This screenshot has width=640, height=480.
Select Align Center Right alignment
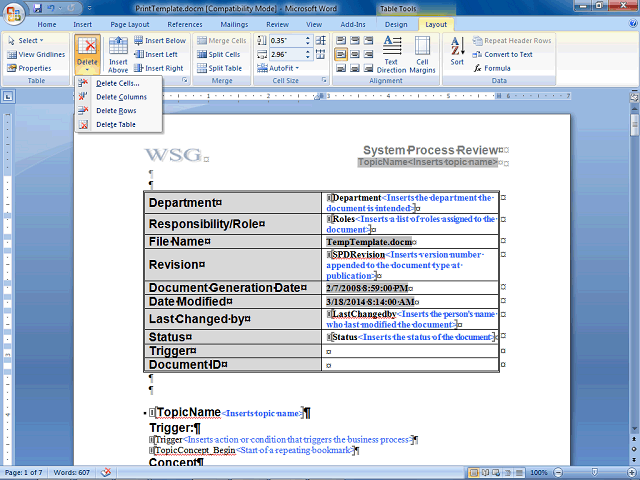pyautogui.click(x=369, y=54)
